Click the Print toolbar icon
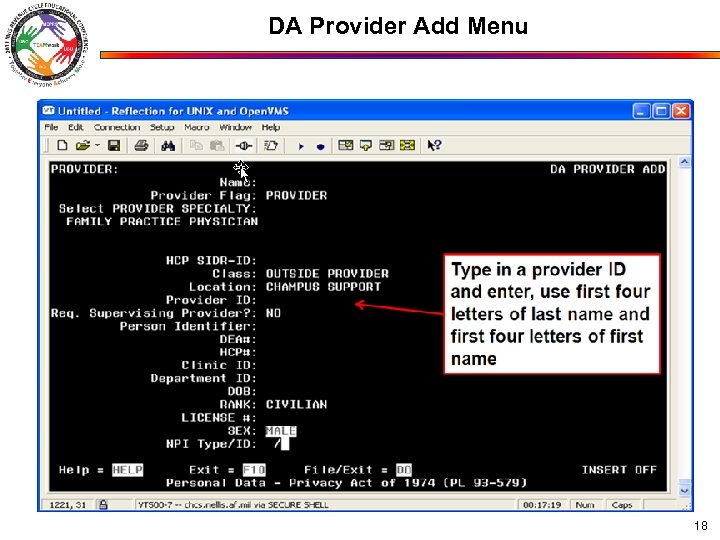 click(x=141, y=146)
